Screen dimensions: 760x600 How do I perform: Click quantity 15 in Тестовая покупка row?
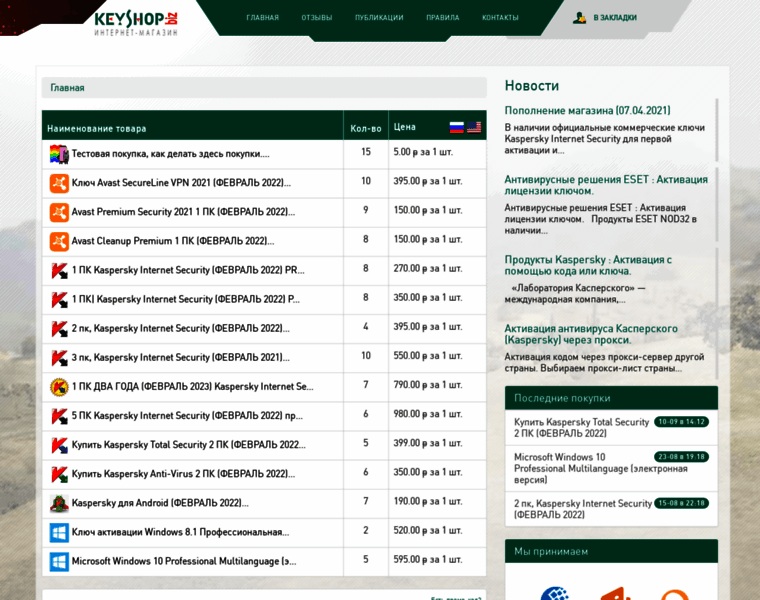365,152
